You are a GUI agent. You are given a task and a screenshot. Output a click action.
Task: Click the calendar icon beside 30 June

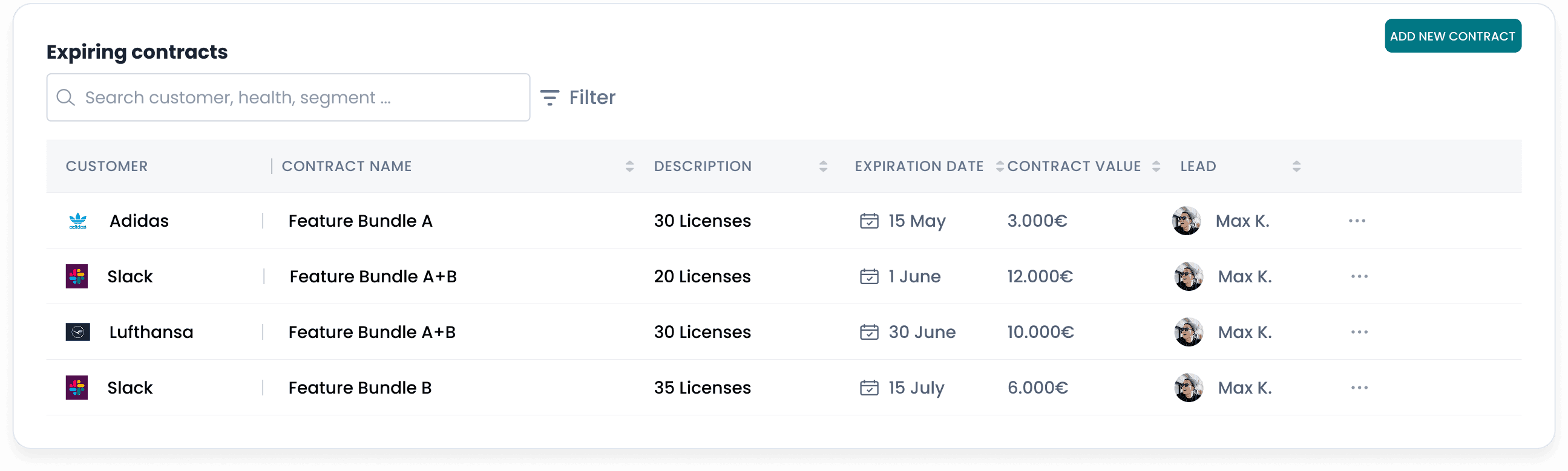pos(868,333)
